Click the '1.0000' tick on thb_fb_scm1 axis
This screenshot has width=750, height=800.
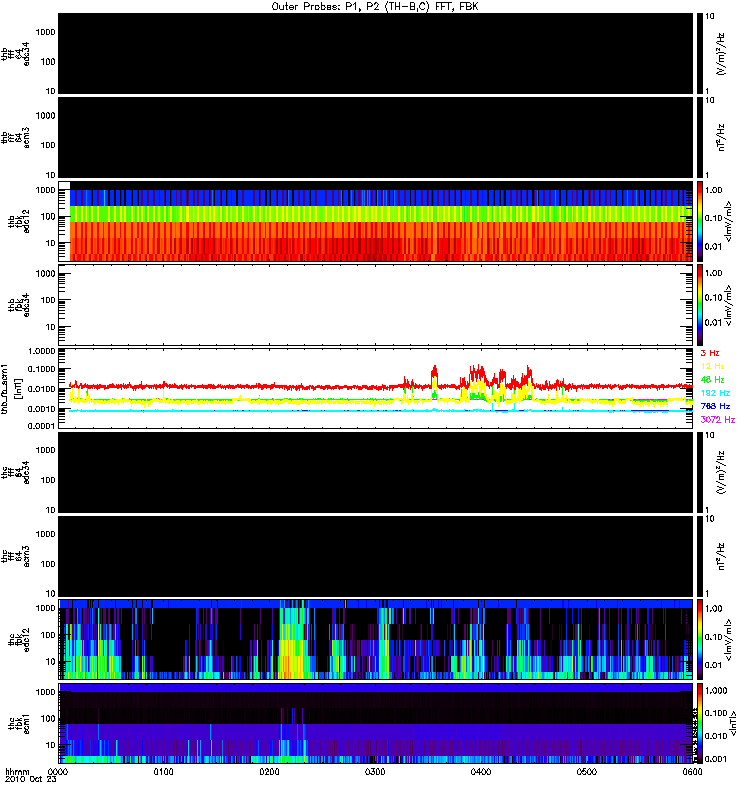pyautogui.click(x=42, y=351)
